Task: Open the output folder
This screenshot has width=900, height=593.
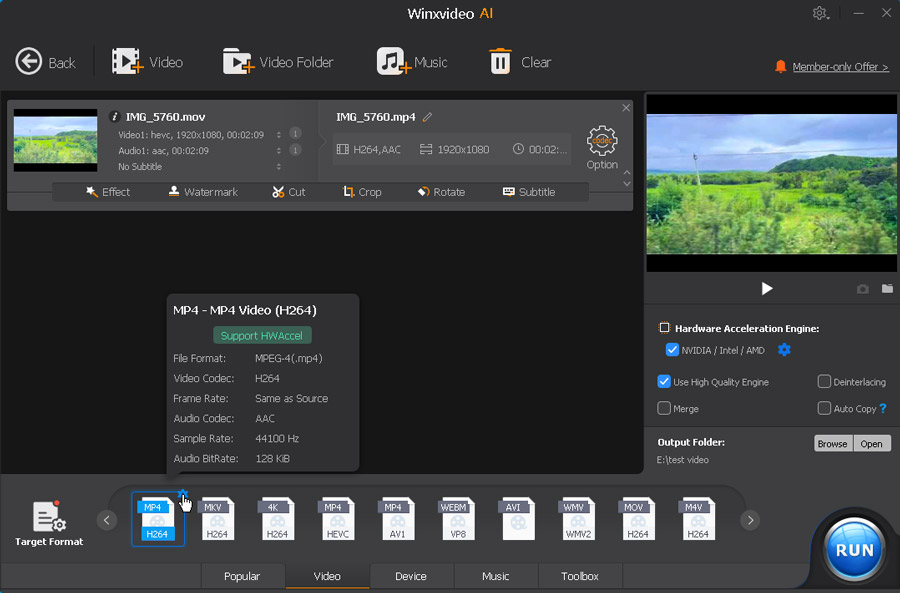Action: click(x=871, y=443)
